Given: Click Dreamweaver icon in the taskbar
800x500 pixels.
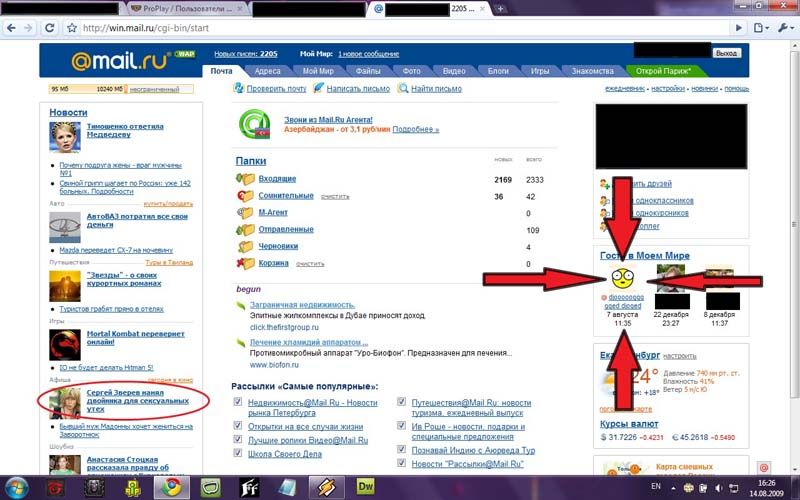Looking at the screenshot, I should tap(365, 487).
